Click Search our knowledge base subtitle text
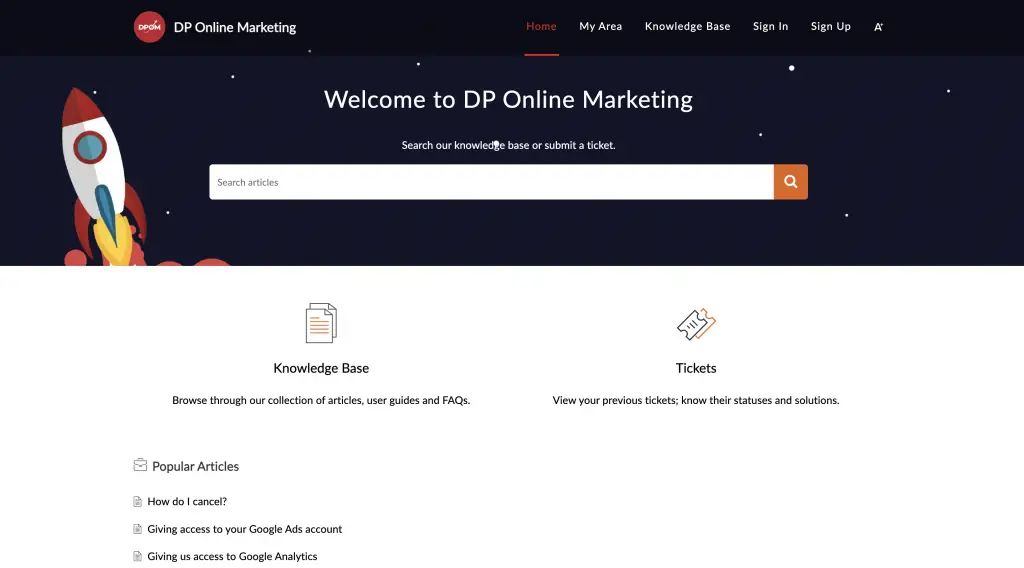The height and width of the screenshot is (568, 1024). [x=508, y=145]
